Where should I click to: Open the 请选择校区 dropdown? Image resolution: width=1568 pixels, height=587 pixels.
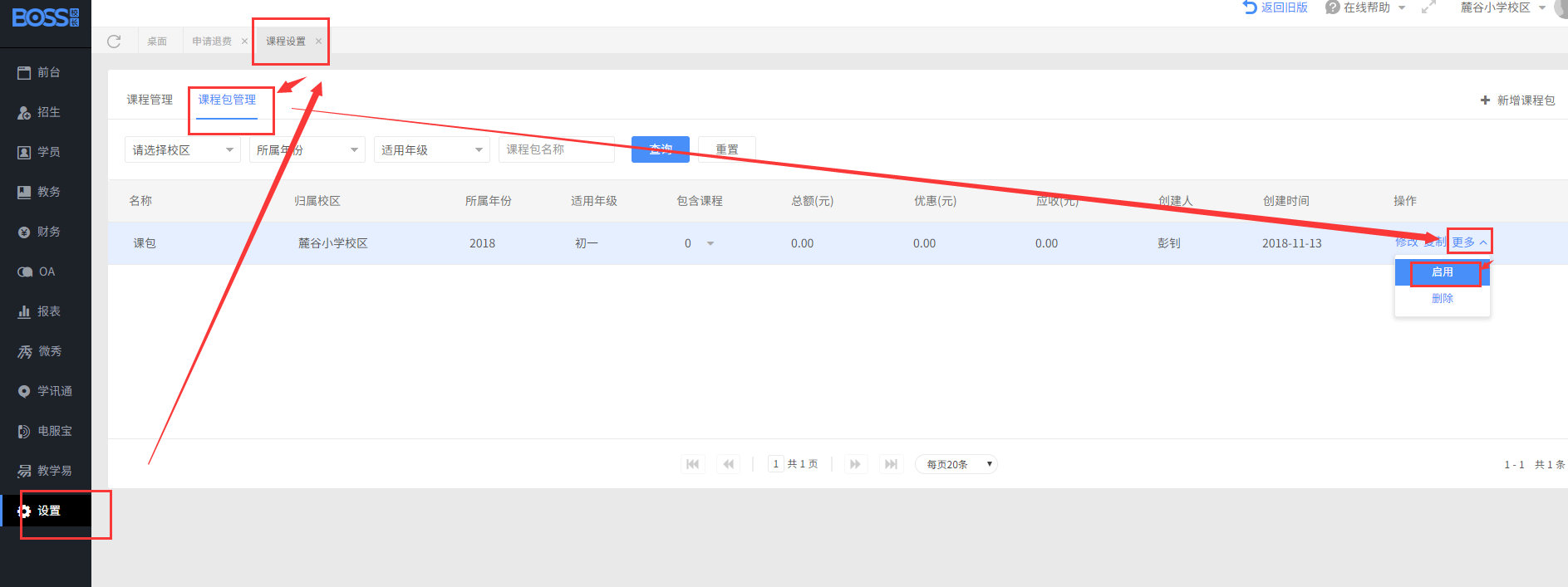183,149
